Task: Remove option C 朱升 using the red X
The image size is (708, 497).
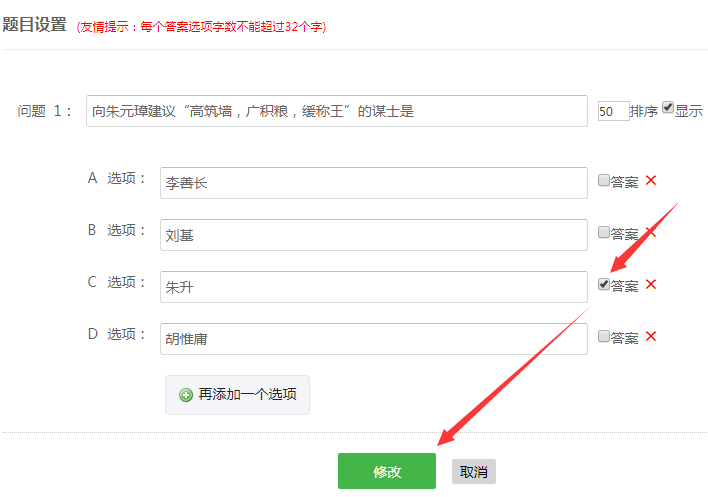Action: 651,284
